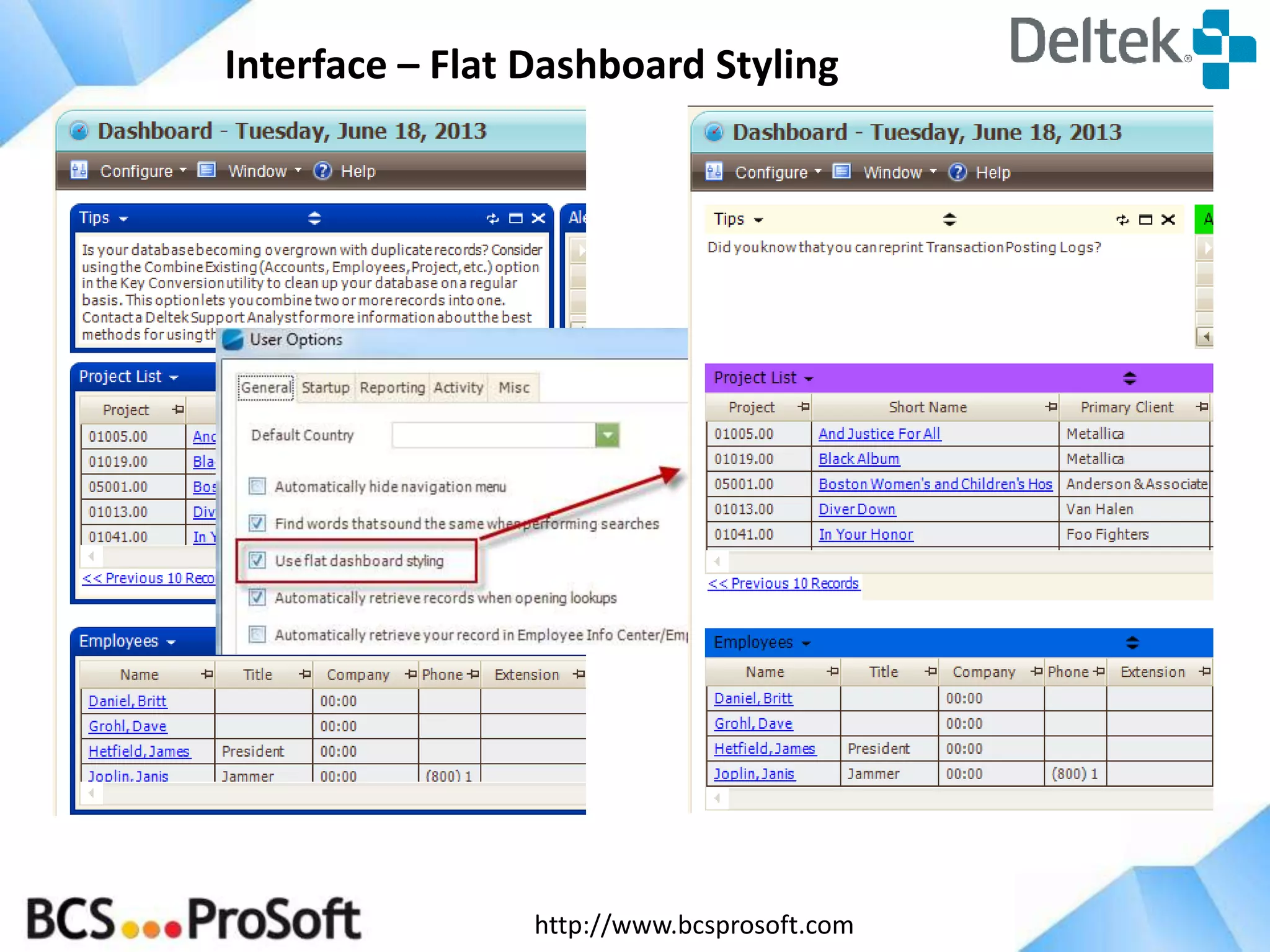
Task: Click pin icon on Primary Client column header
Action: (1202, 407)
